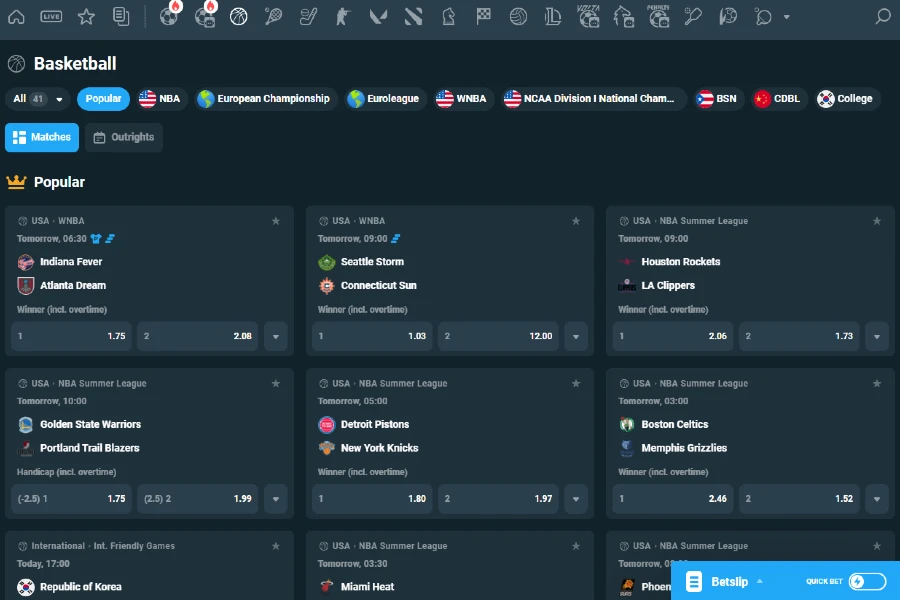Select the tennis racket sport icon

(273, 16)
